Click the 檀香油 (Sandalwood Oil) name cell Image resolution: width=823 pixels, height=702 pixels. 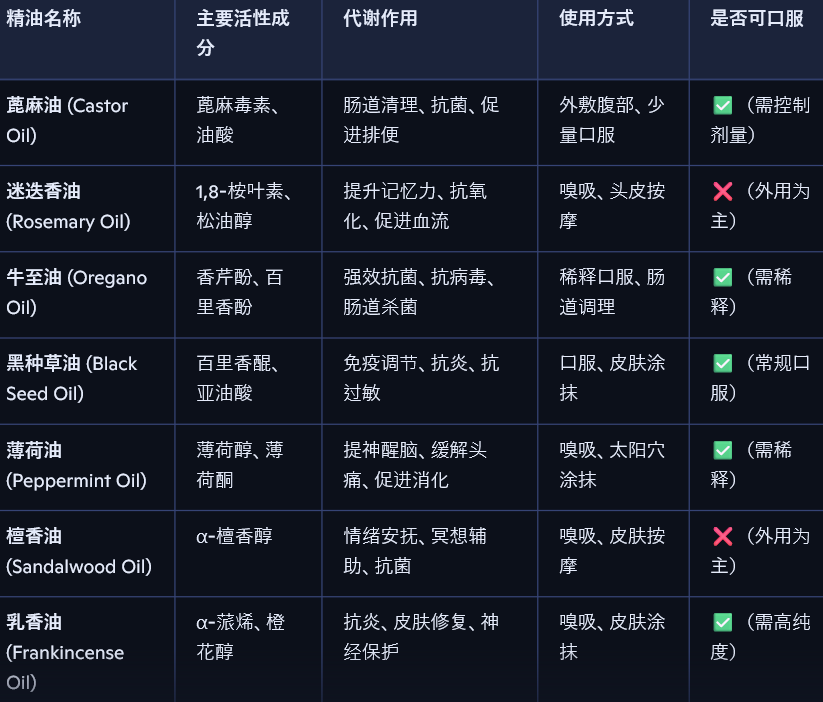coord(78,551)
